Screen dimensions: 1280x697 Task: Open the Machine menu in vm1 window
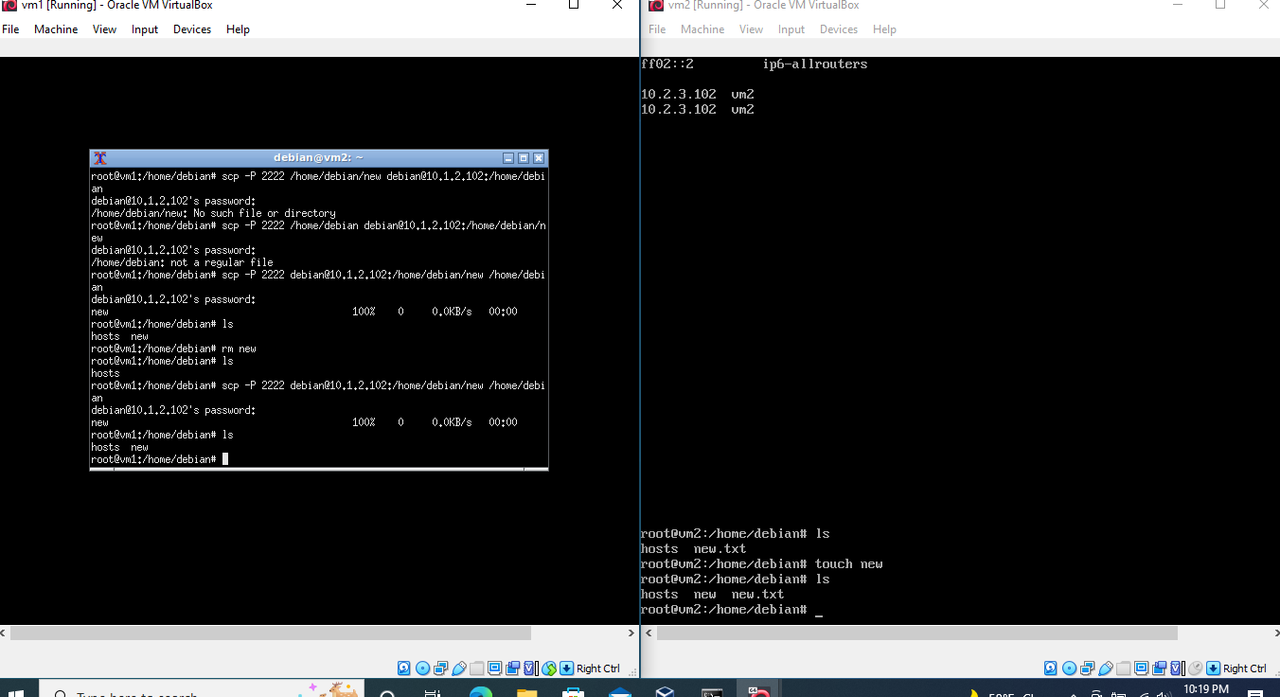point(56,29)
